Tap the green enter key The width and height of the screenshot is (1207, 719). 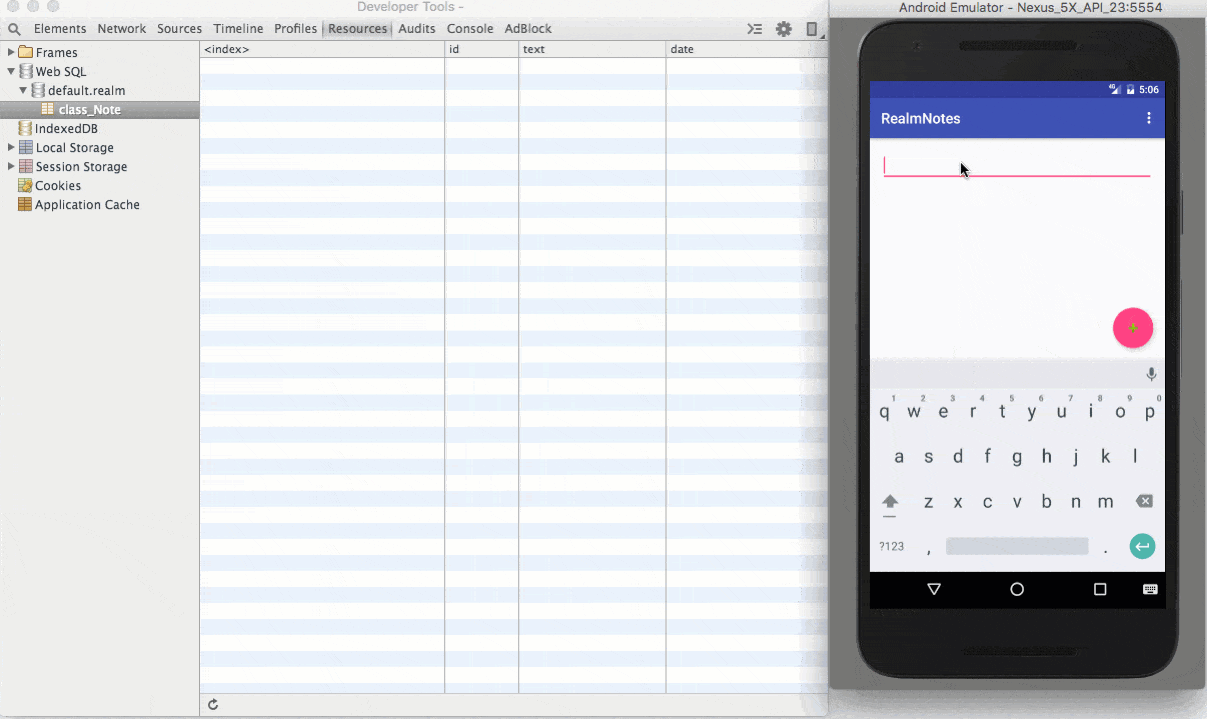tap(1142, 546)
